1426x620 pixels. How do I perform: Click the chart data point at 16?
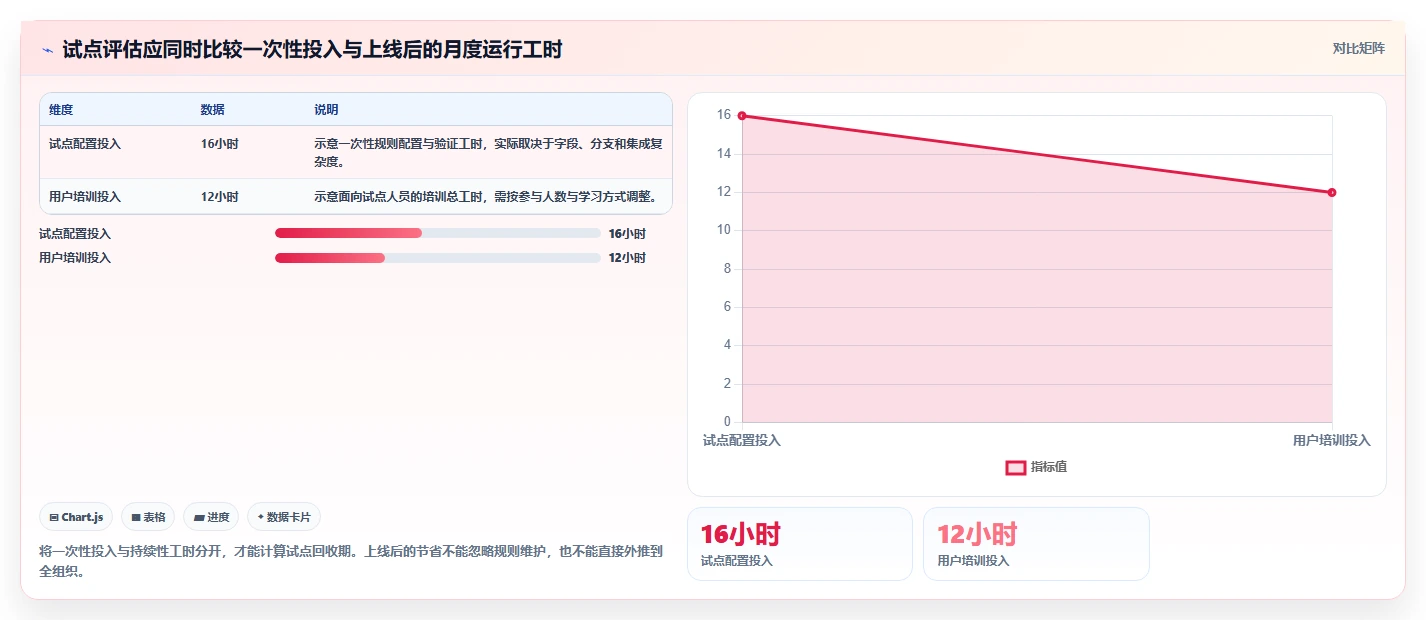(742, 116)
